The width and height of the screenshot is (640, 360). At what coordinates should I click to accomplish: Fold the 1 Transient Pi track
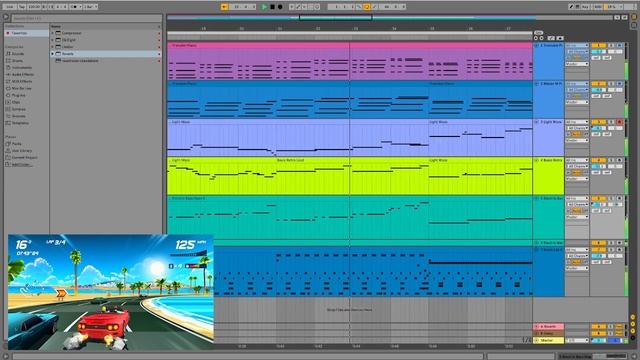pyautogui.click(x=536, y=45)
